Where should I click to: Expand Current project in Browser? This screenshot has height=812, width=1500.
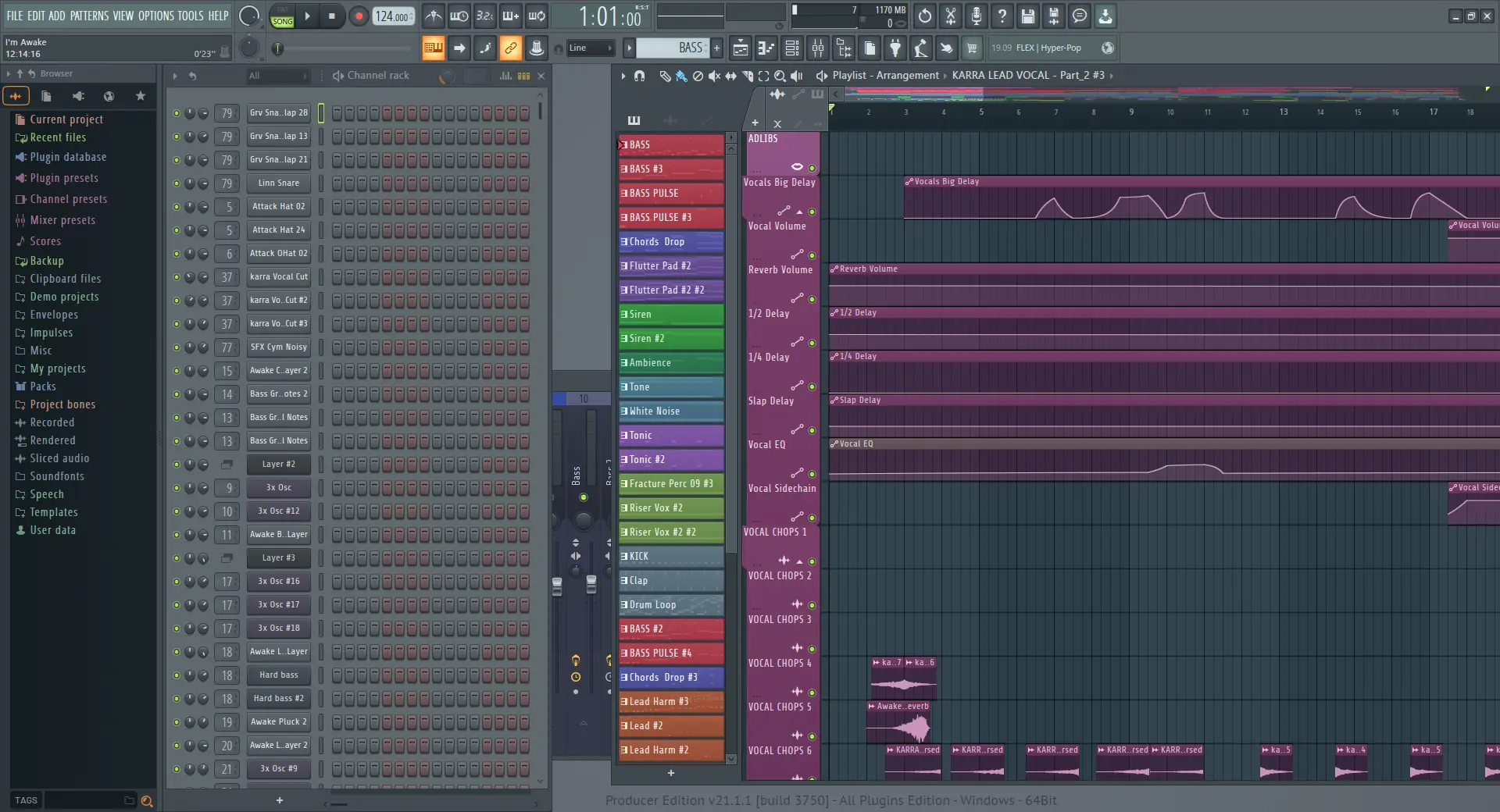pos(66,119)
